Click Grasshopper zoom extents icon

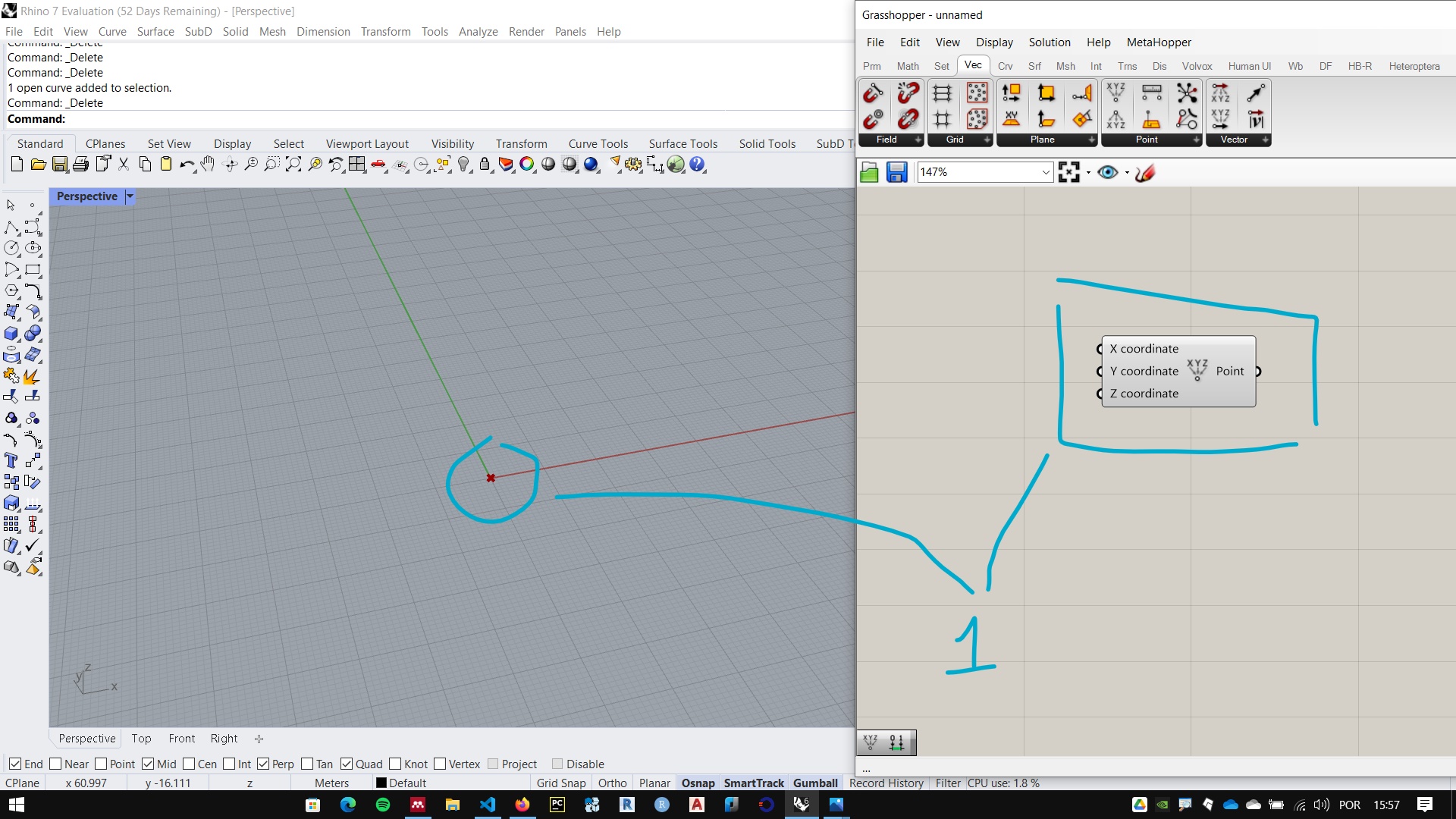(1068, 173)
